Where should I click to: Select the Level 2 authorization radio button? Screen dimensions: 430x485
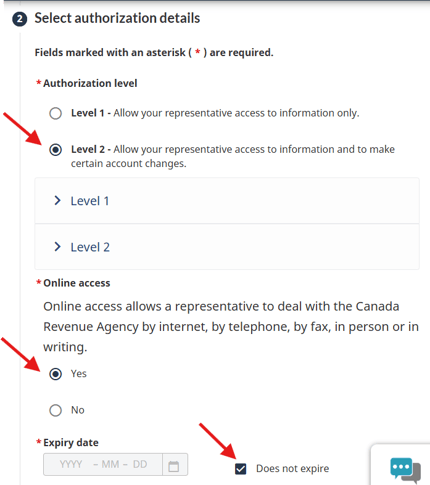pos(55,150)
